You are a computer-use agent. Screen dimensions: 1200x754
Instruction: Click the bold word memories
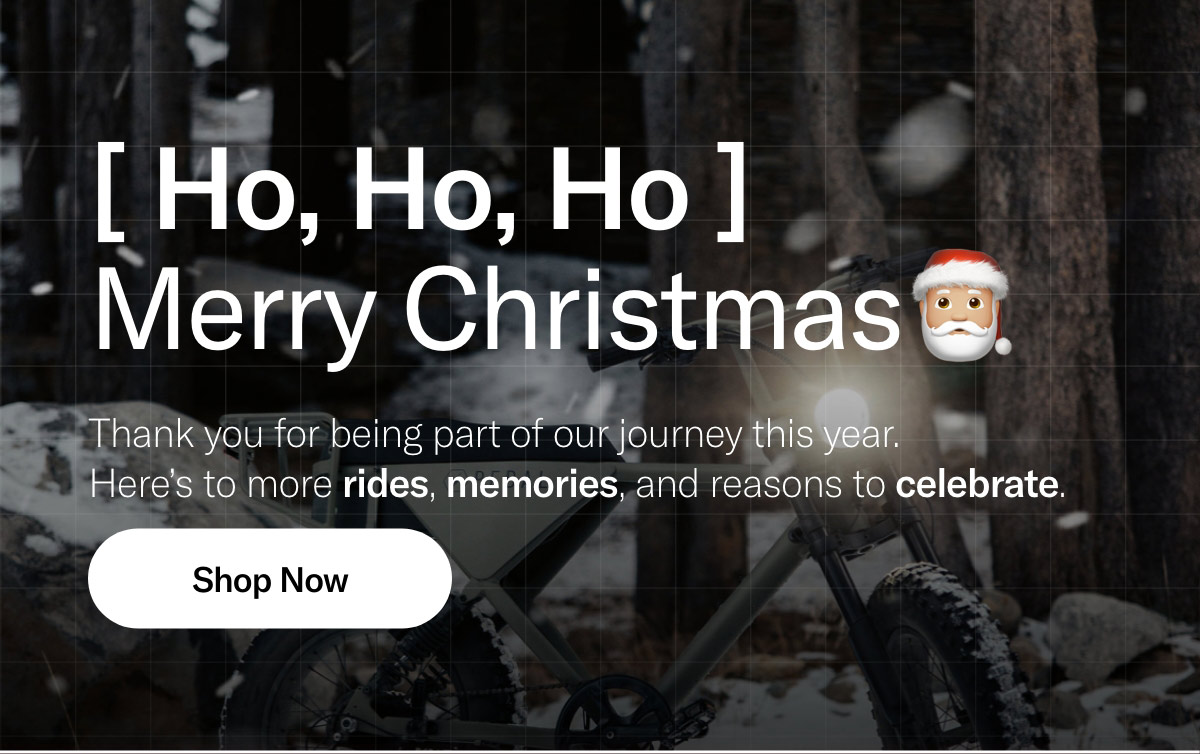click(532, 486)
